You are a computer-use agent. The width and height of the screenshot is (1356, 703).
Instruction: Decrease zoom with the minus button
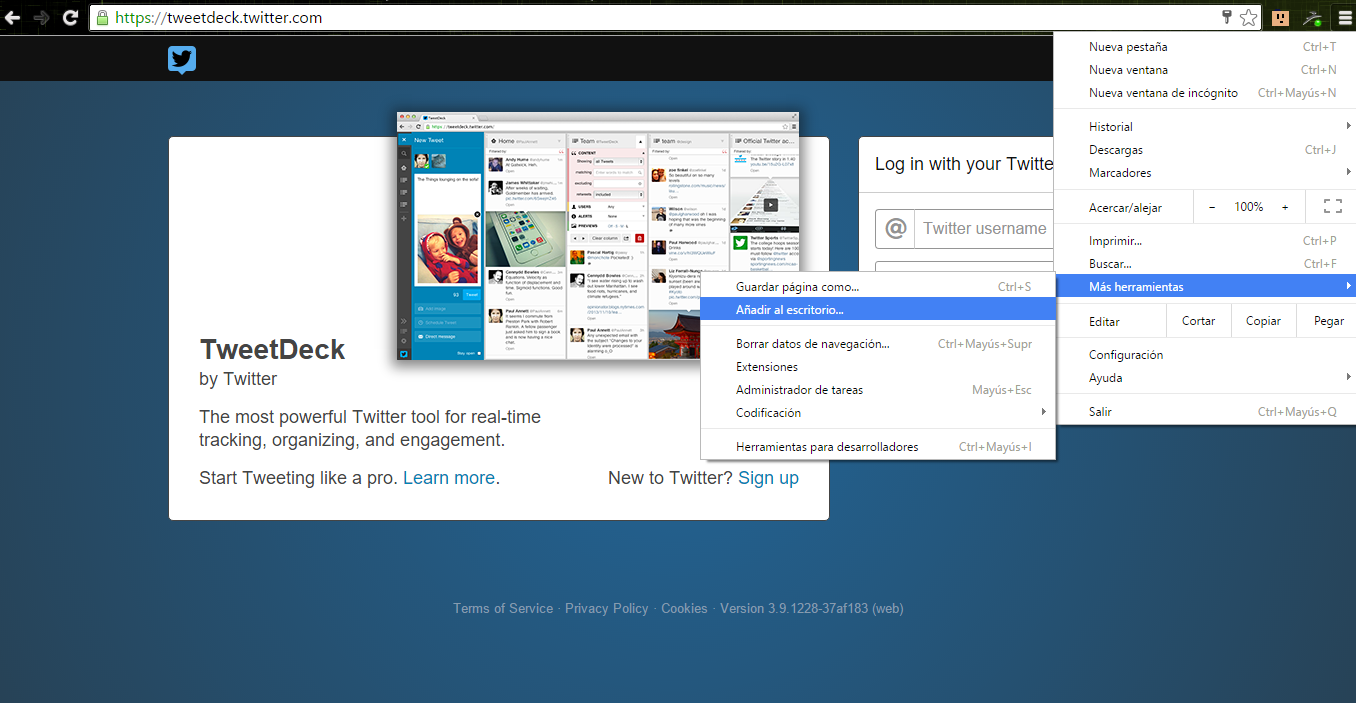point(1212,207)
